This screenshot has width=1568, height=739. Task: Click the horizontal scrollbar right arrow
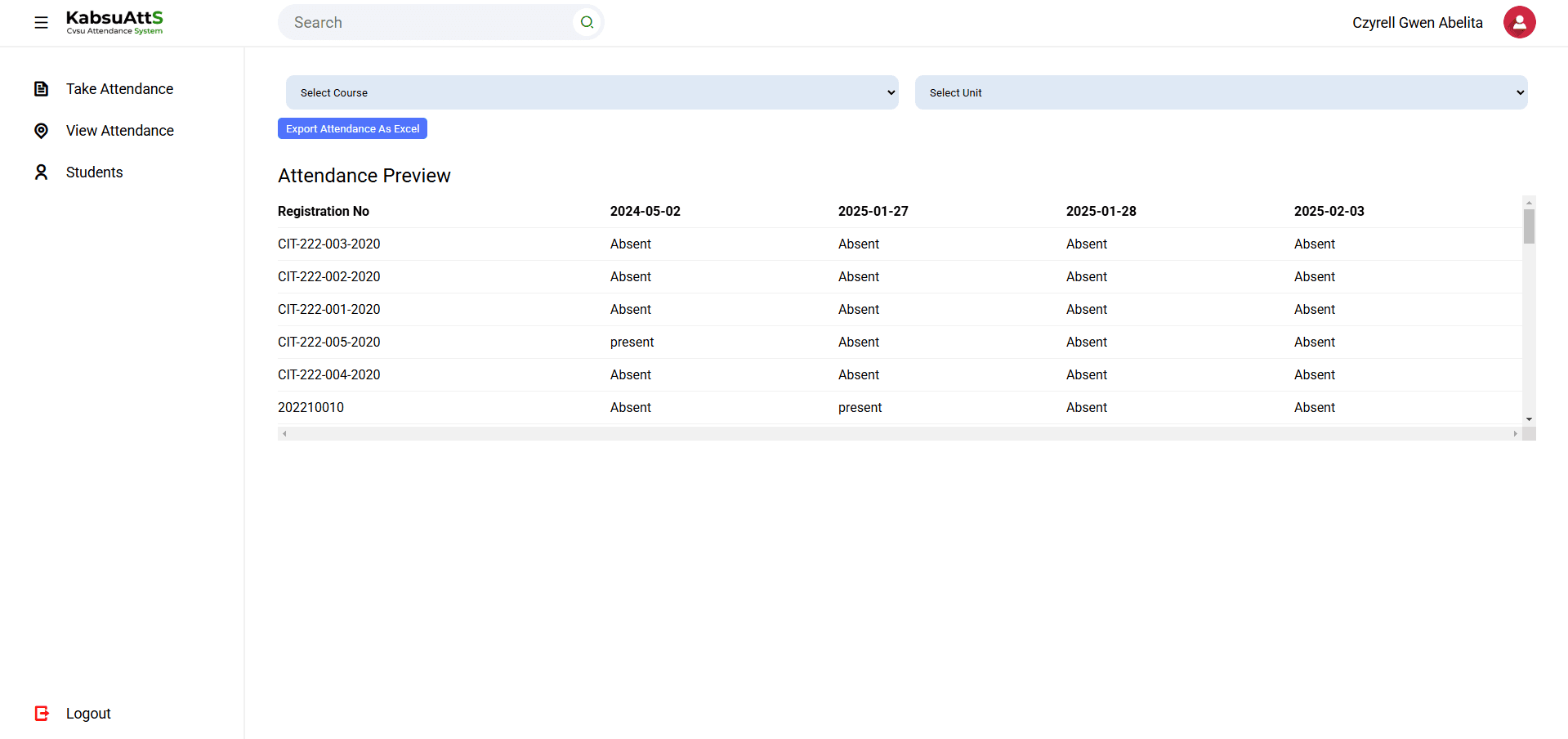(1515, 434)
